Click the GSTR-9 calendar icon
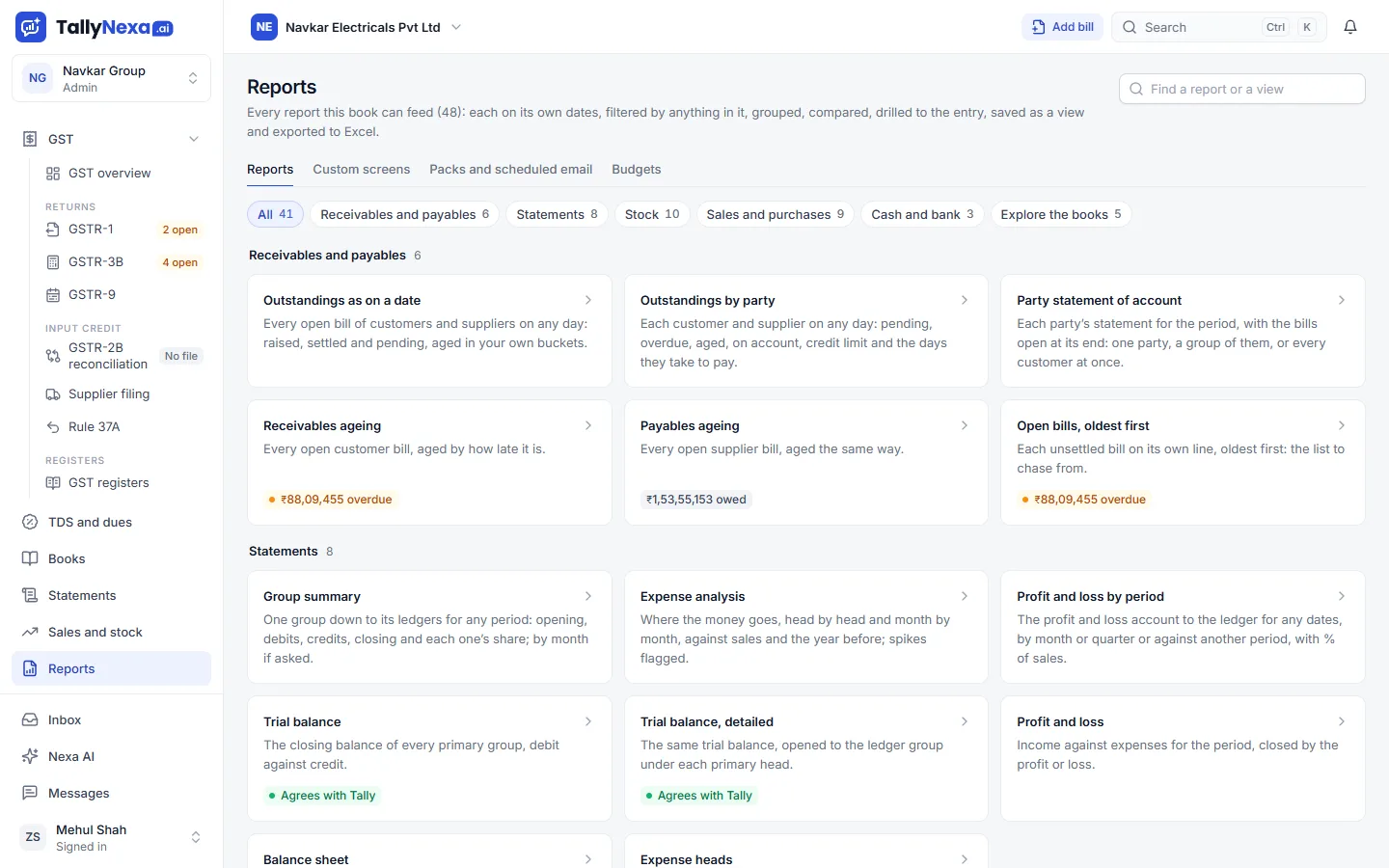 pyautogui.click(x=53, y=295)
